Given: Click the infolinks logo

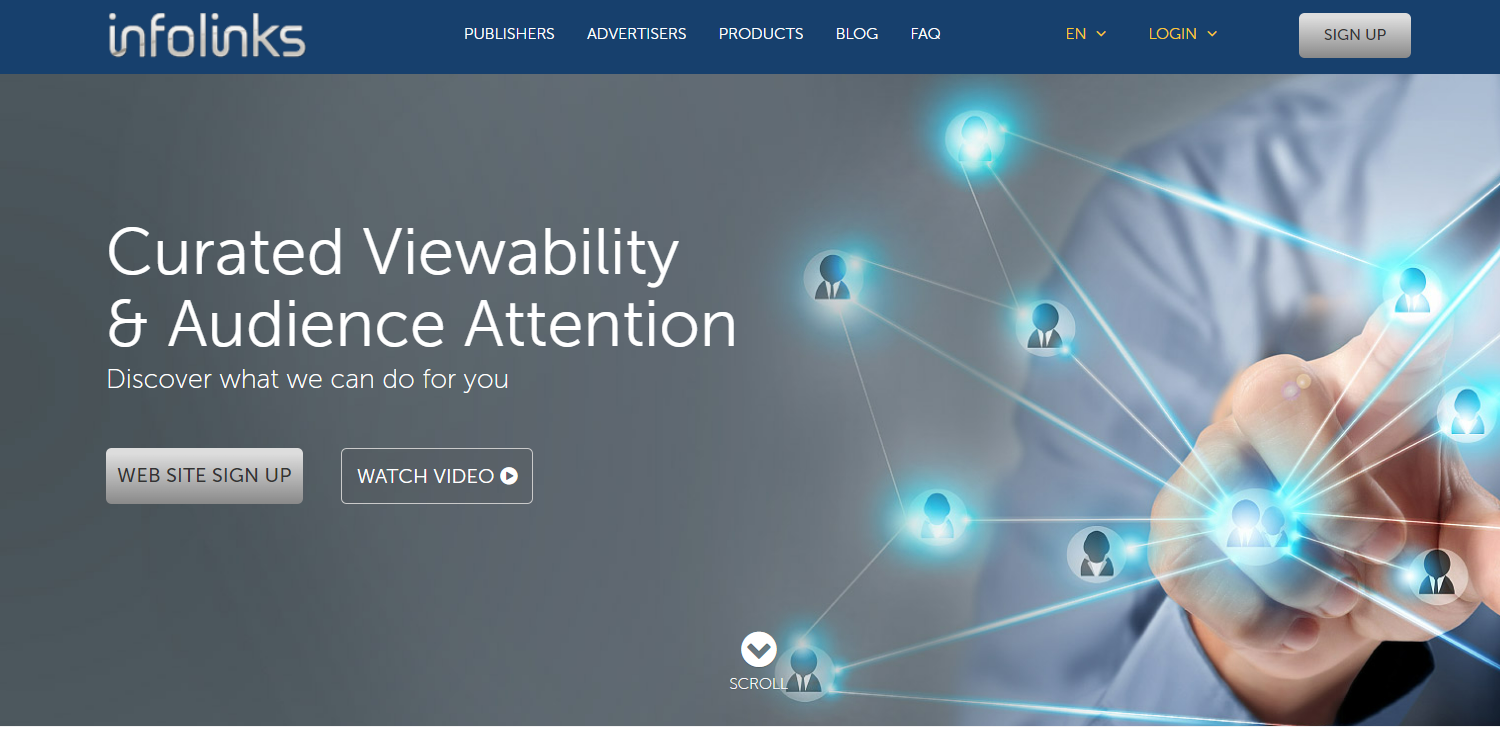Looking at the screenshot, I should click(x=207, y=35).
